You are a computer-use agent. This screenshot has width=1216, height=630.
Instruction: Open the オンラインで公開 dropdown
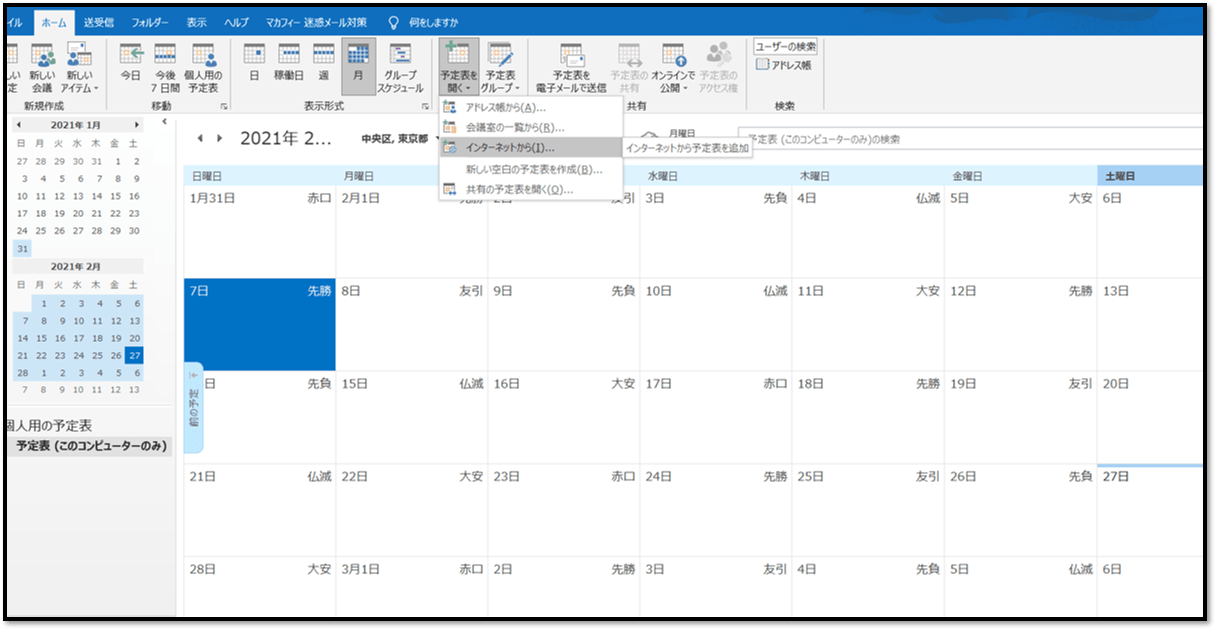(673, 66)
